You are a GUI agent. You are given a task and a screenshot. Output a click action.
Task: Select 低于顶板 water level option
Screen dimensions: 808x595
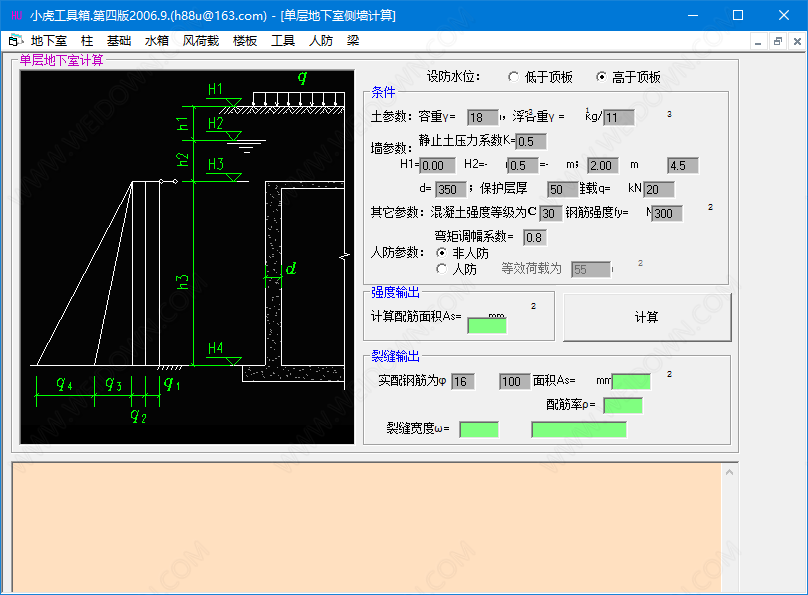540,77
